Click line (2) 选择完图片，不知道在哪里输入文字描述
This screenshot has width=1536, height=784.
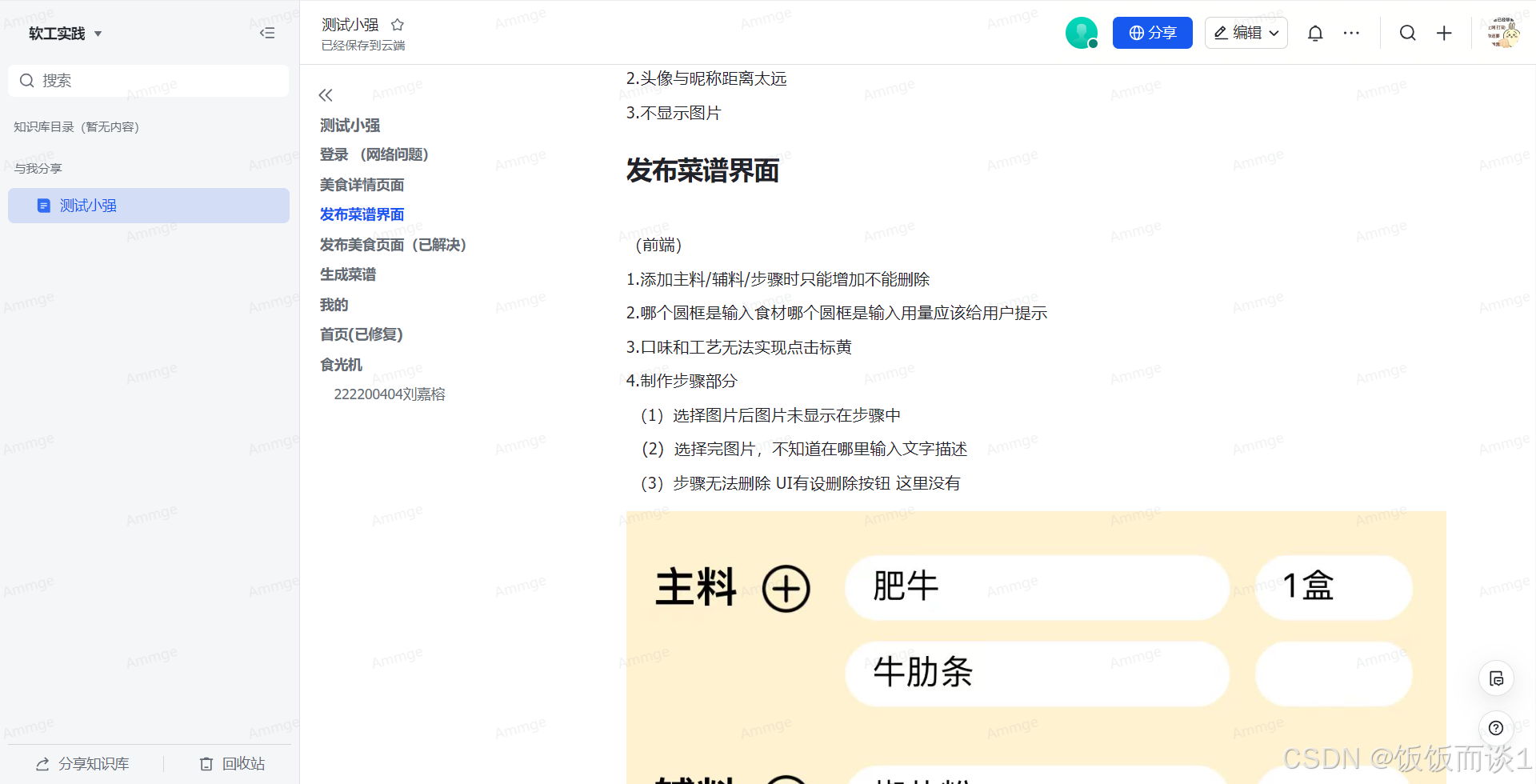coord(804,449)
